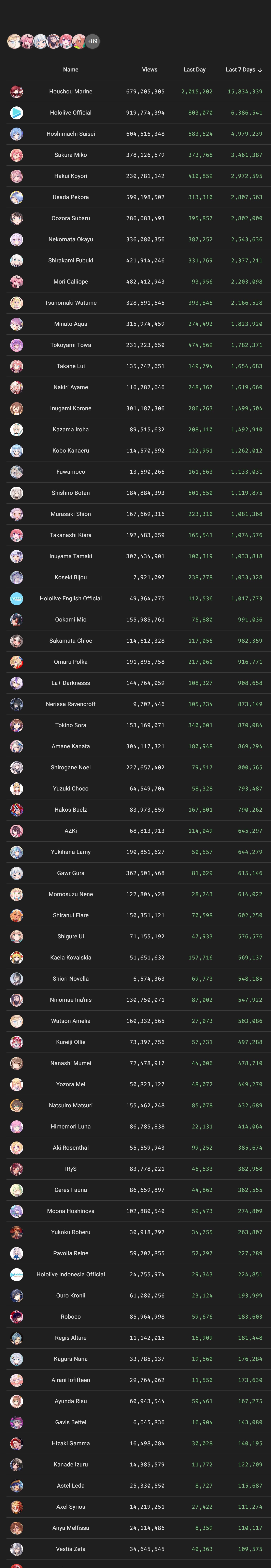Click Hololive English Official channel logo
Image resolution: width=271 pixels, height=1568 pixels.
pyautogui.click(x=16, y=598)
